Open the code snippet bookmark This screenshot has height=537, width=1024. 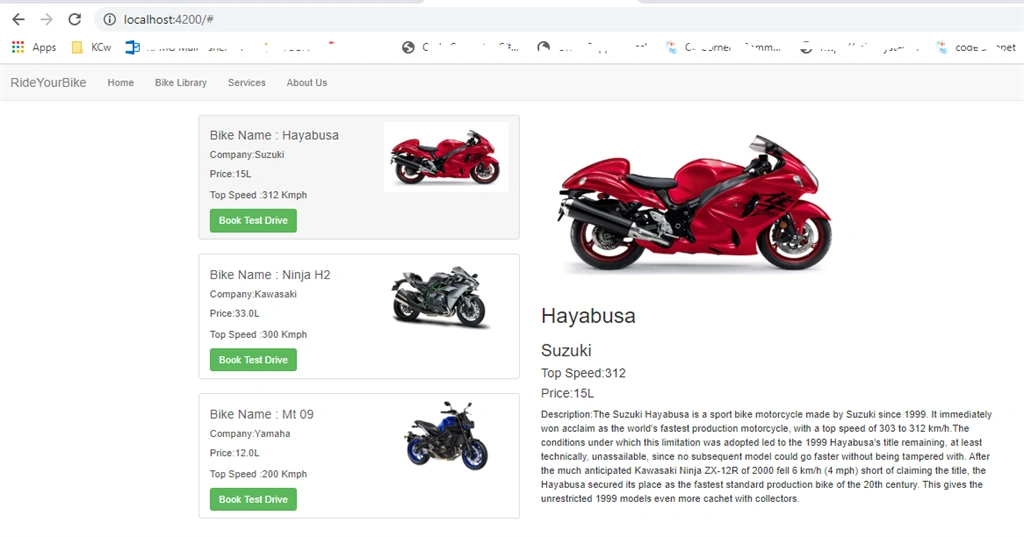(976, 47)
